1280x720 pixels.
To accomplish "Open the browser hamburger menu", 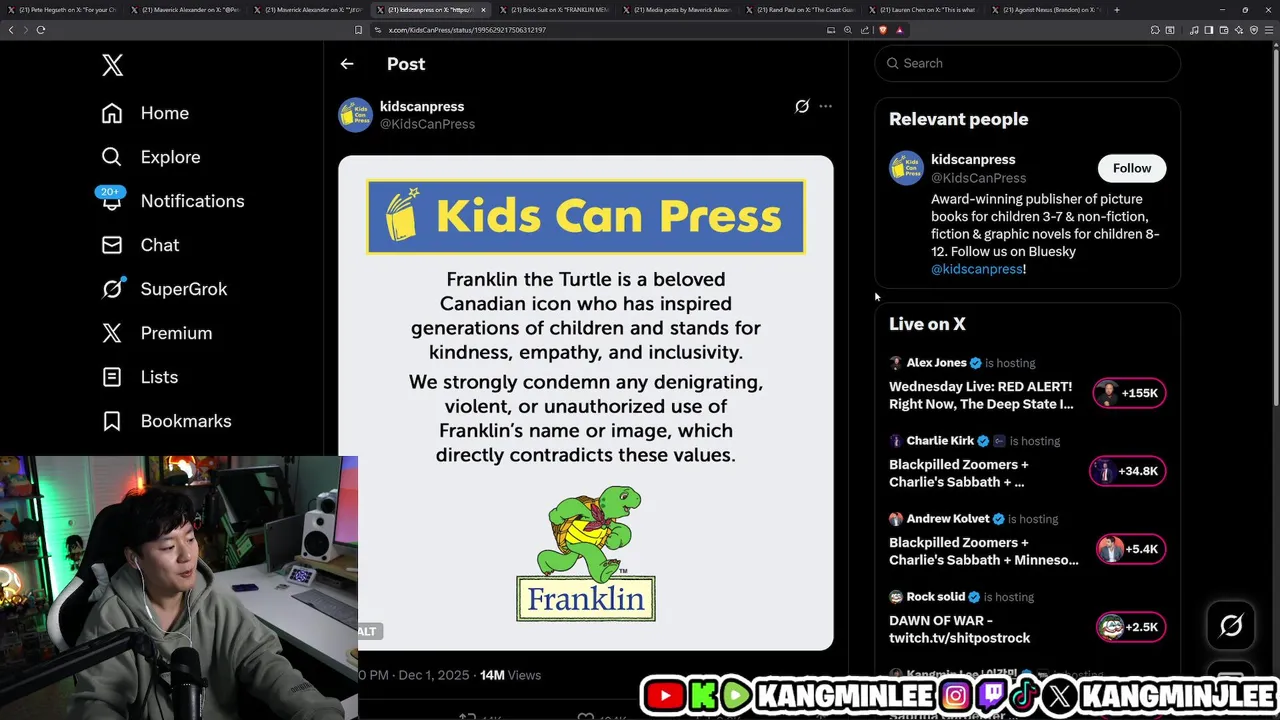I will click(1269, 30).
